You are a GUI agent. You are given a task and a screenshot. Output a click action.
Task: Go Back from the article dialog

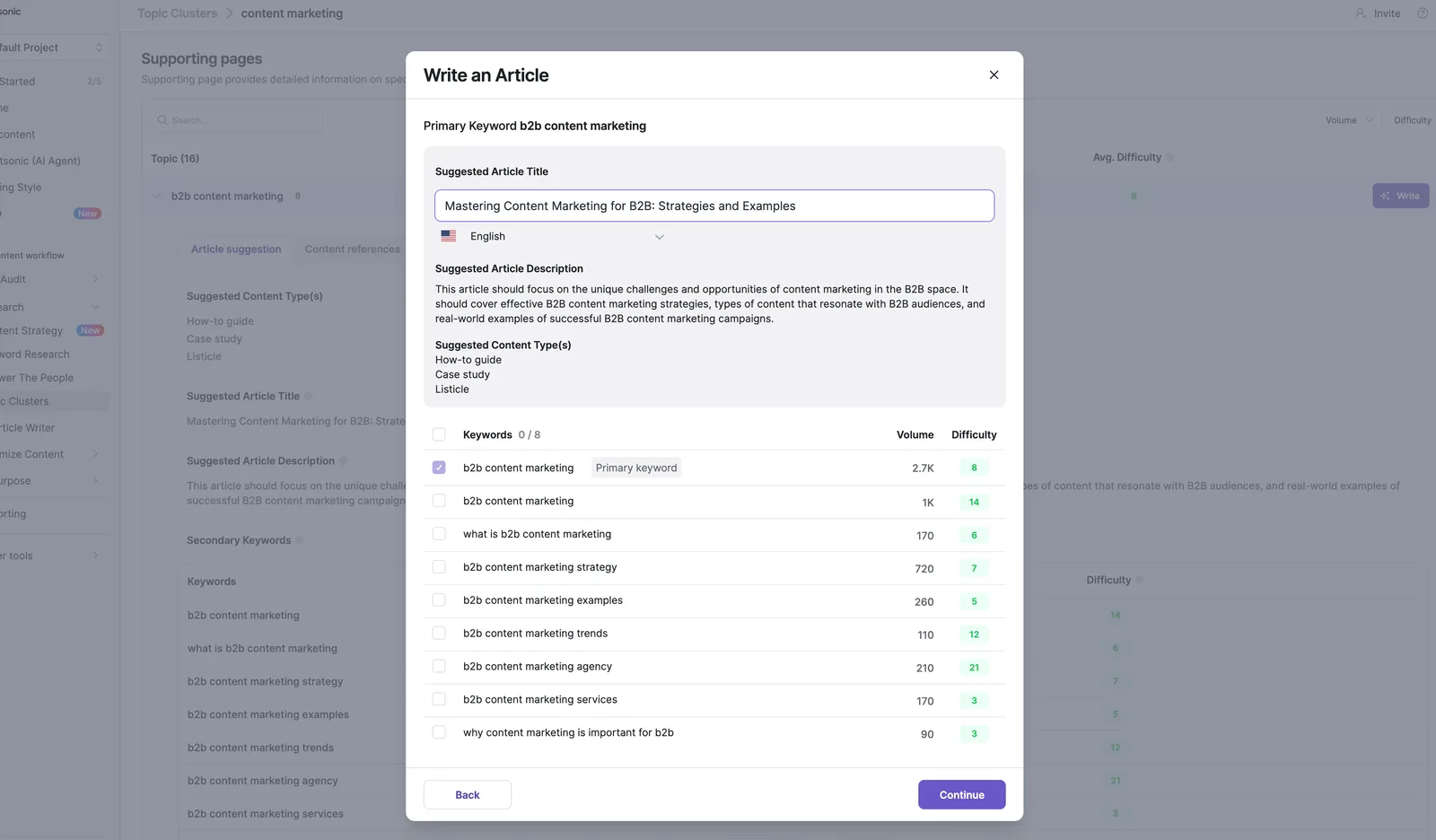click(468, 795)
